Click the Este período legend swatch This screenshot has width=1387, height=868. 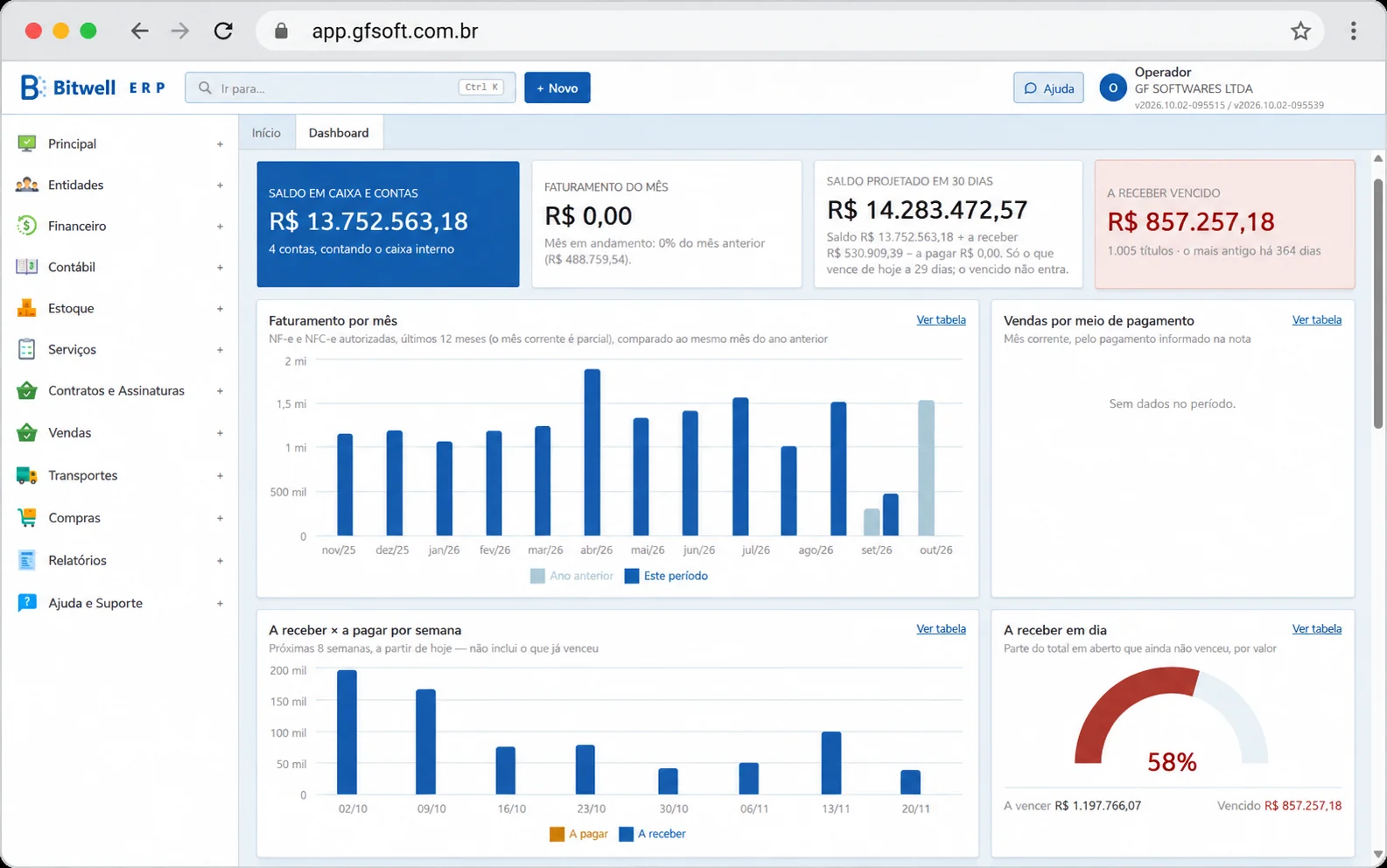tap(632, 576)
